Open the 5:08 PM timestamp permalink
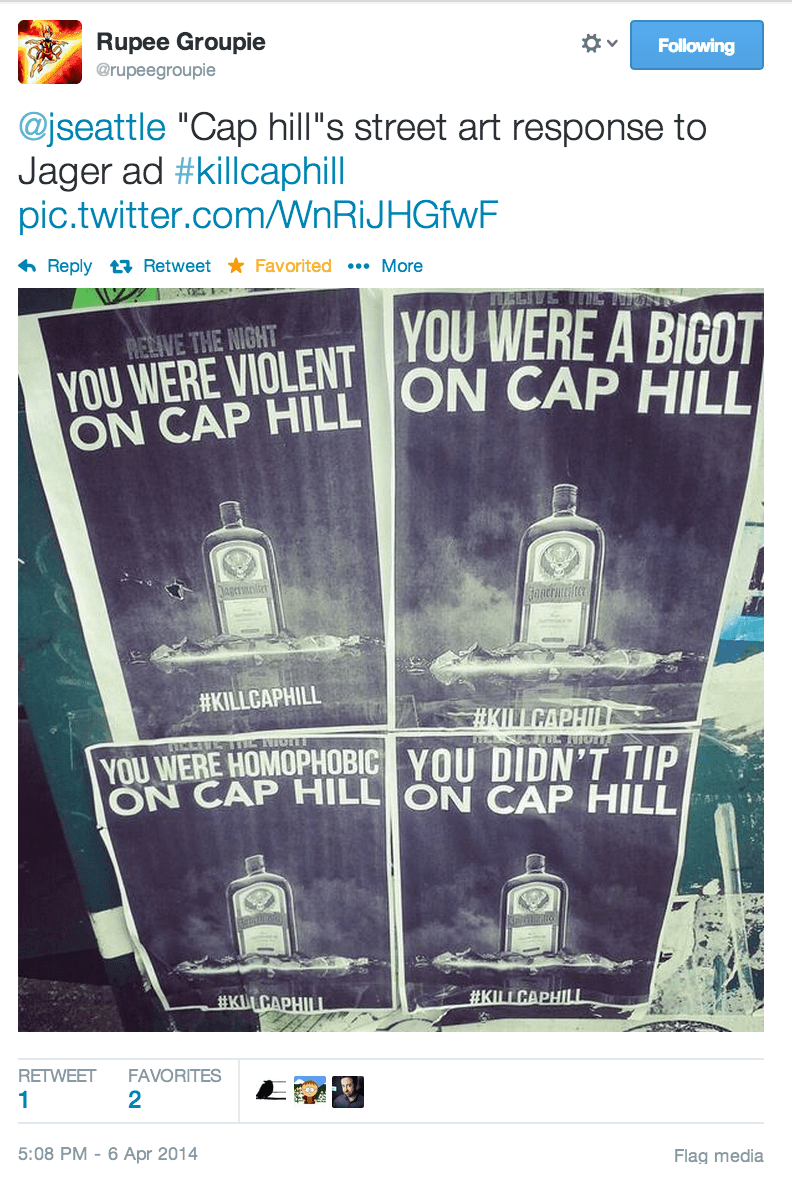792x1180 pixels. (x=108, y=1154)
